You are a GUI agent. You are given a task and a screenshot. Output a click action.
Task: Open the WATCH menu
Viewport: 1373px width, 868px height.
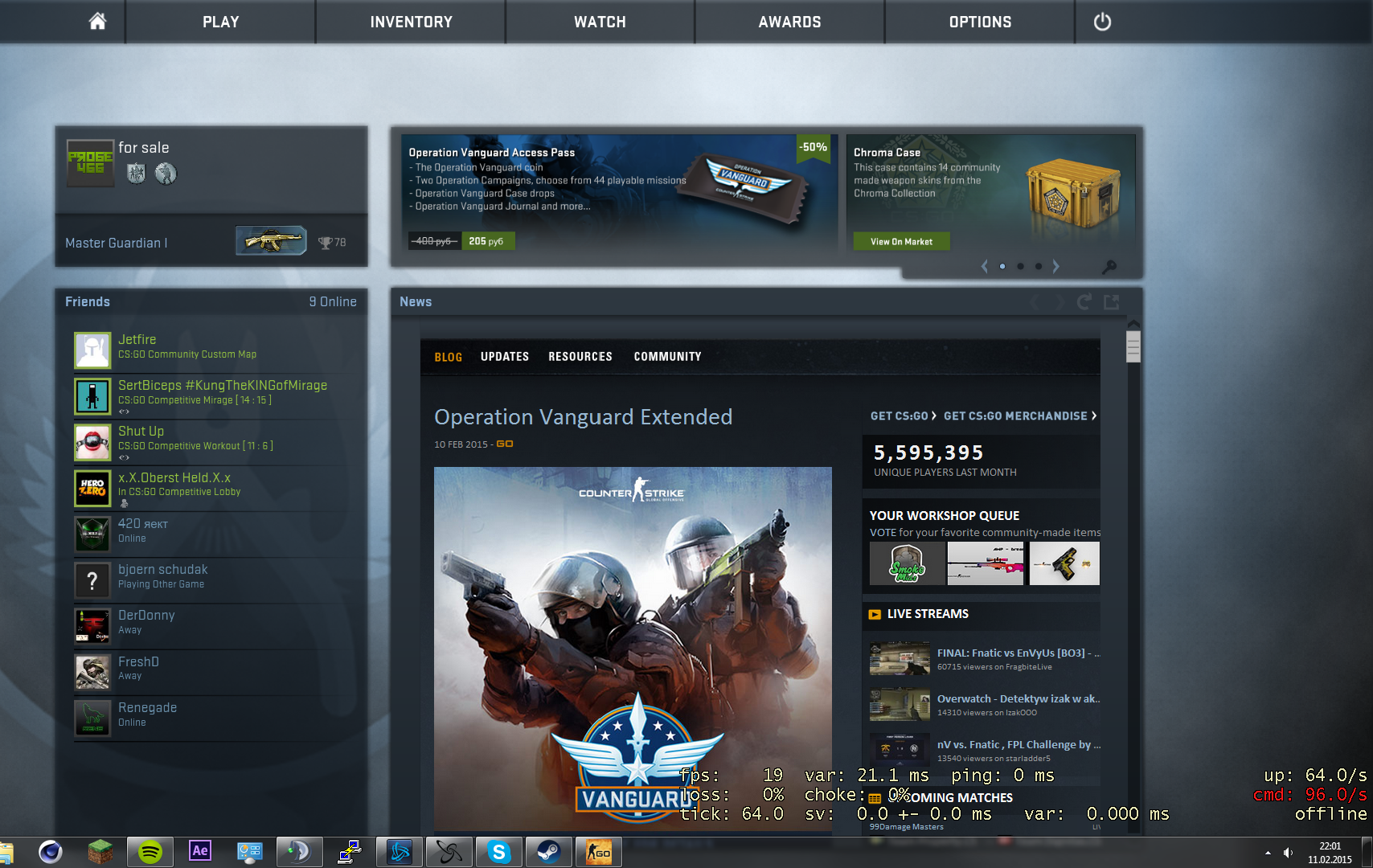(x=600, y=22)
